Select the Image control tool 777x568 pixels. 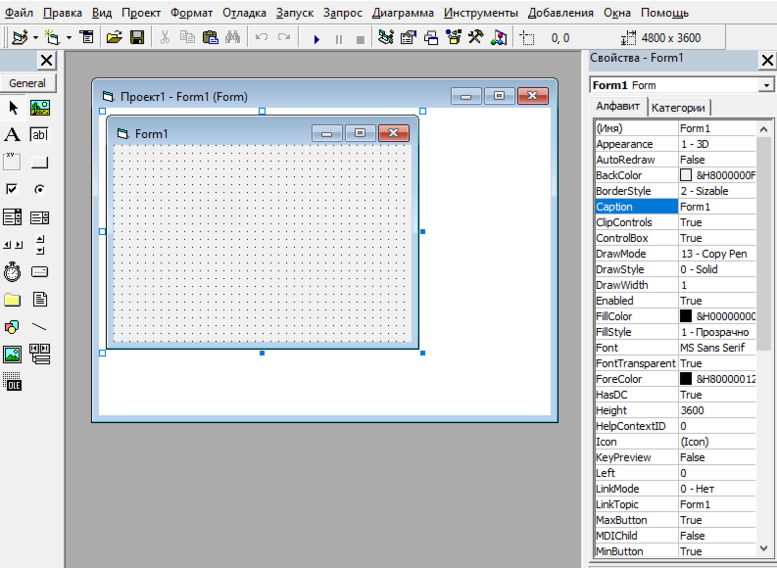pos(12,354)
